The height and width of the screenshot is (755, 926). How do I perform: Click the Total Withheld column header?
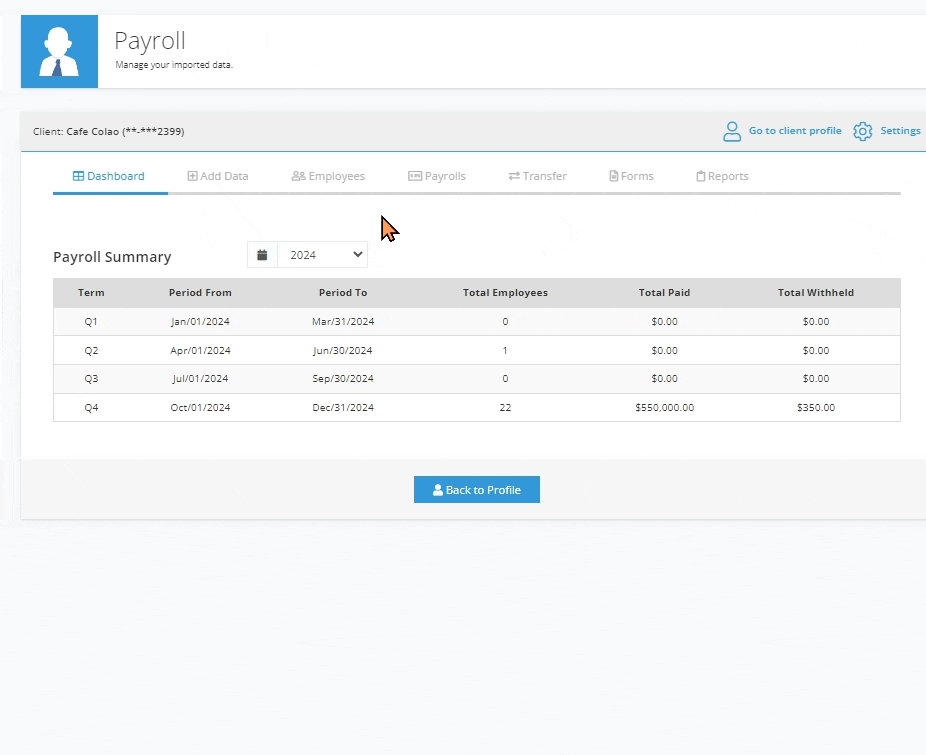[x=816, y=292]
